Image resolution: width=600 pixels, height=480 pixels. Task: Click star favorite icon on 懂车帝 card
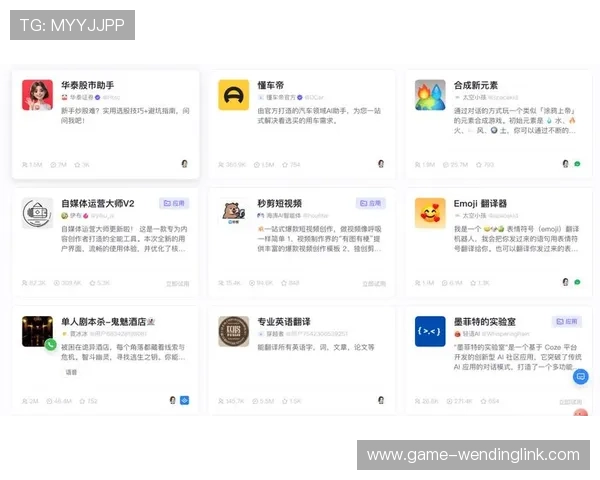pos(285,165)
